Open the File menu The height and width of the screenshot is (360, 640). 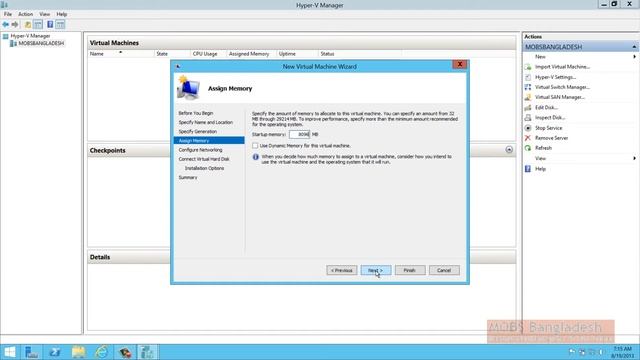click(x=8, y=14)
